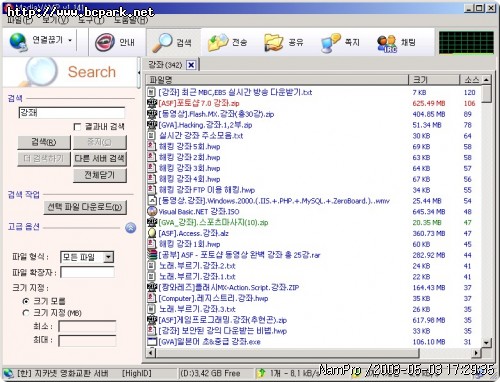Open the 도구 menu
The height and width of the screenshot is (382, 500).
(x=91, y=20)
